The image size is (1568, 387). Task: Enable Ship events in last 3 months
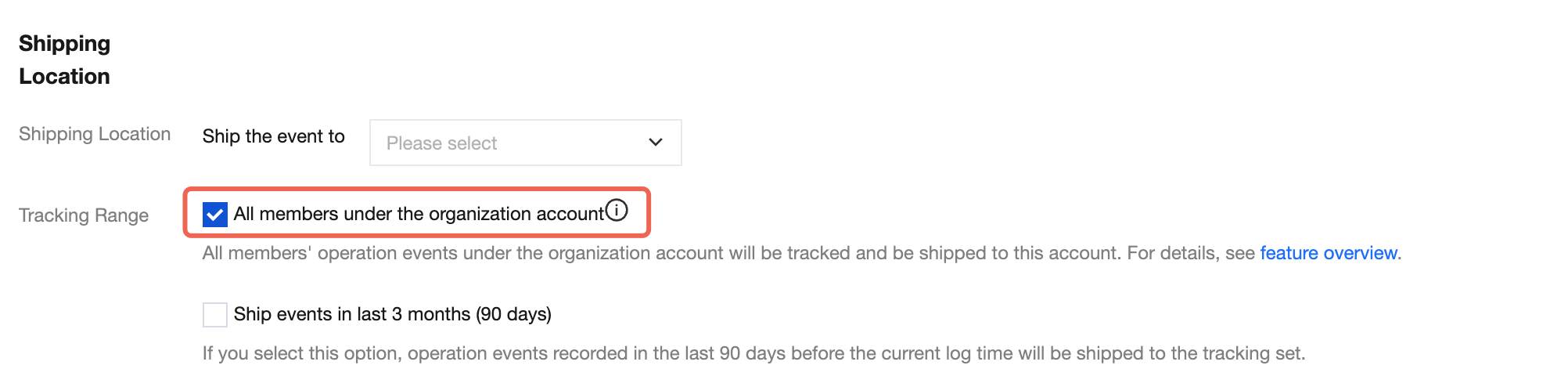215,315
